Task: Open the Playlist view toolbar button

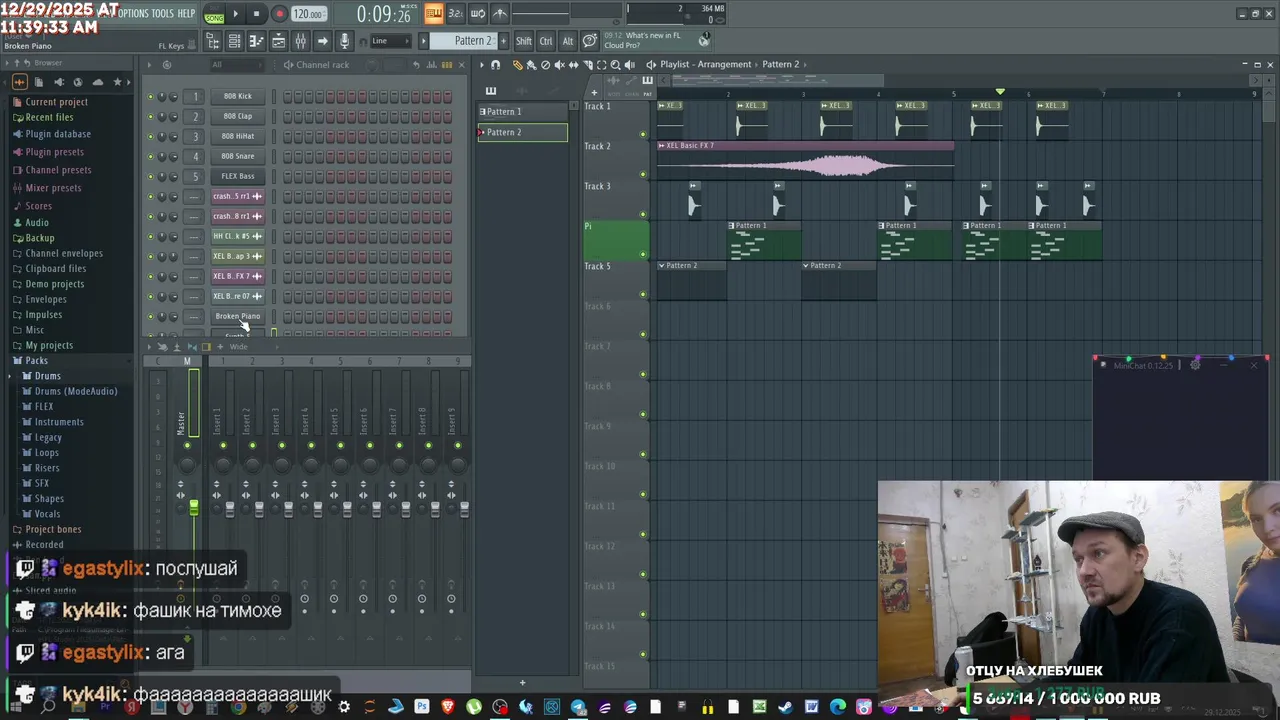Action: click(278, 41)
